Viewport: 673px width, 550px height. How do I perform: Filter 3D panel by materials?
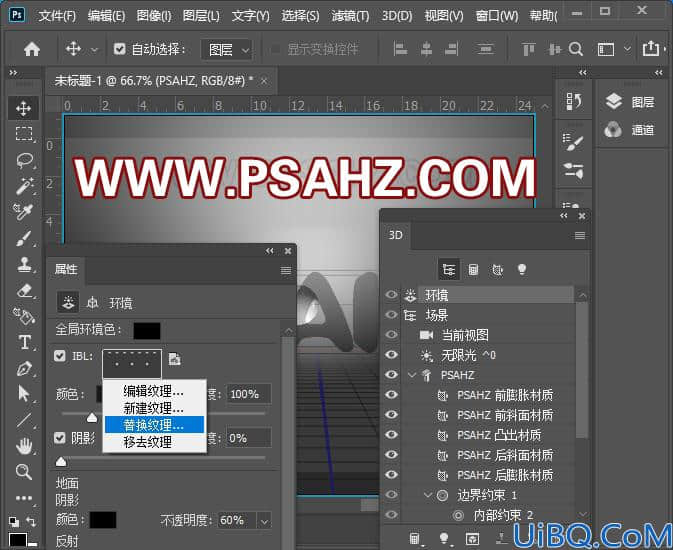497,270
